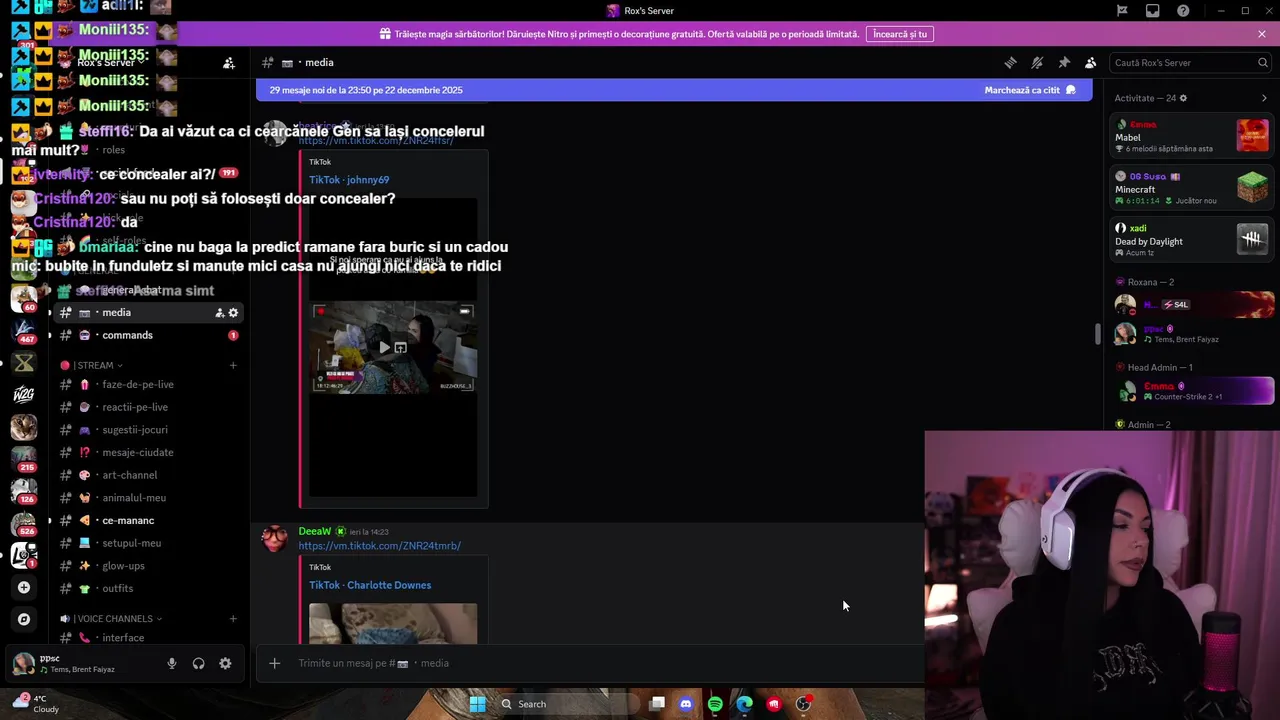
Task: Open Discover servers compass icon
Action: coord(24,619)
